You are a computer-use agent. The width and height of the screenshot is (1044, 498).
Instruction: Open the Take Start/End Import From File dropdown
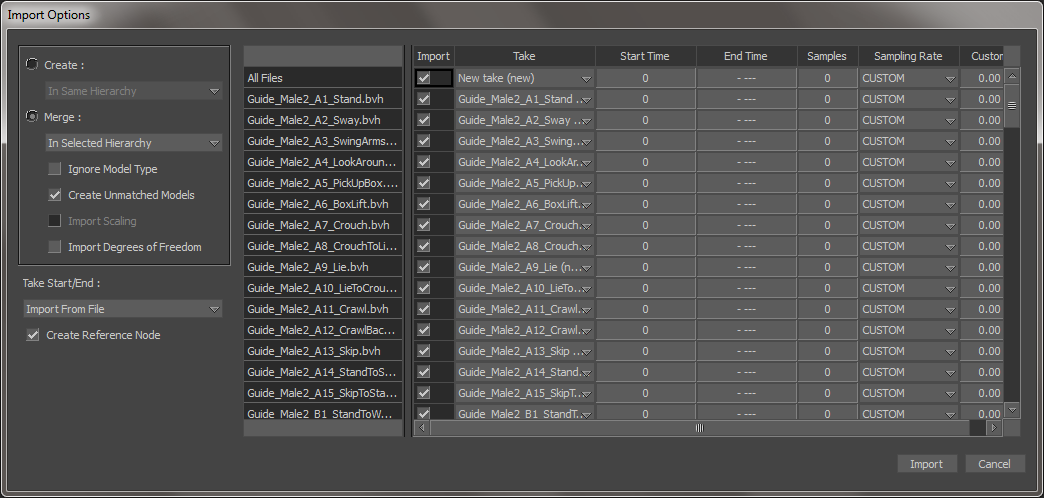click(x=123, y=309)
